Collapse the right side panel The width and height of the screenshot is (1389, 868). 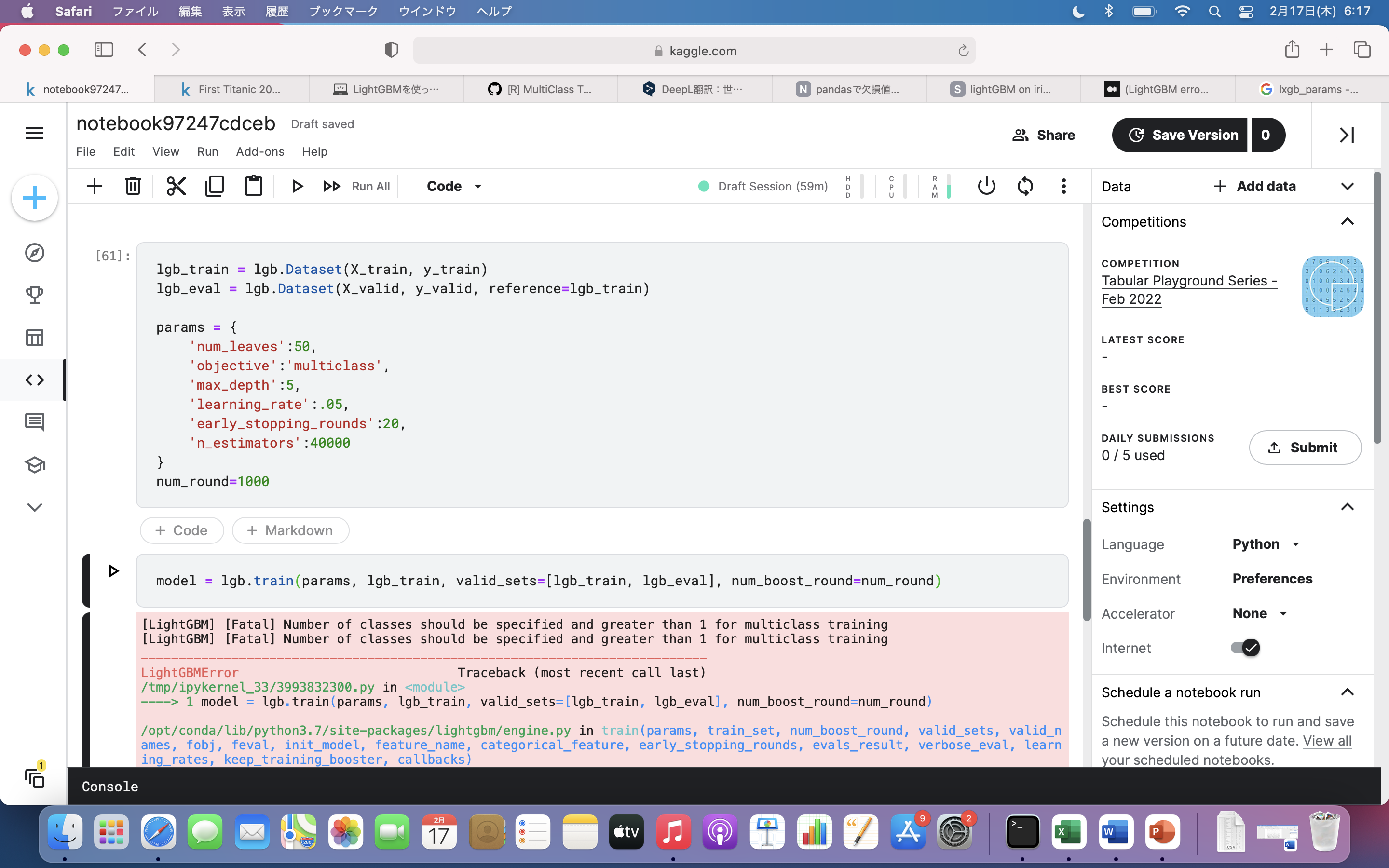click(x=1347, y=135)
